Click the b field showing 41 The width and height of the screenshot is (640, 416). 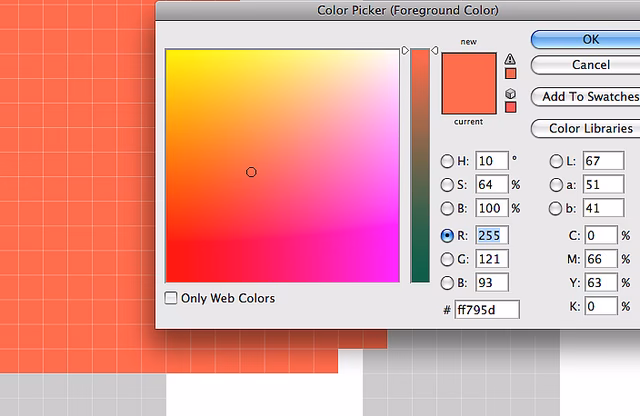[x=603, y=208]
